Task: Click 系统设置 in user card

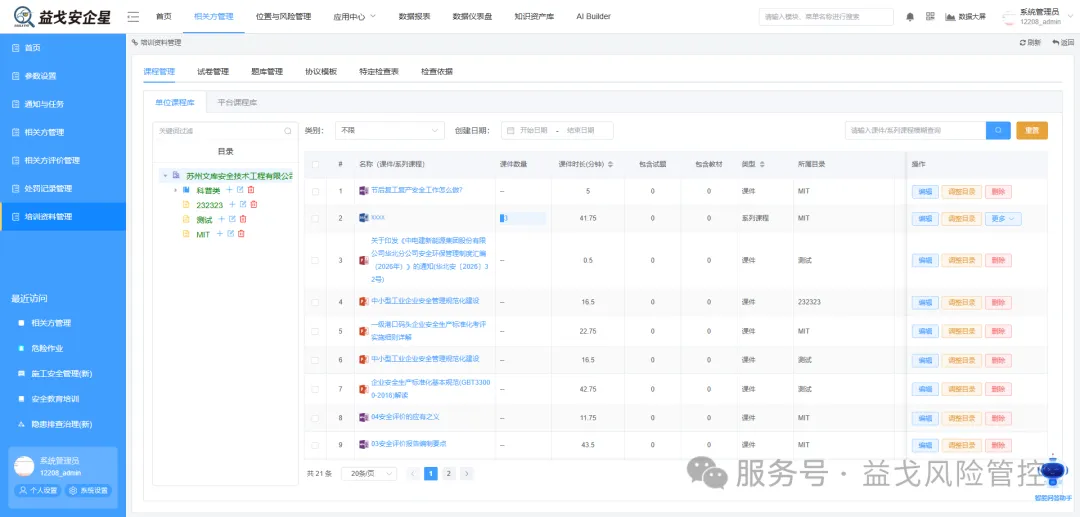Action: click(87, 491)
